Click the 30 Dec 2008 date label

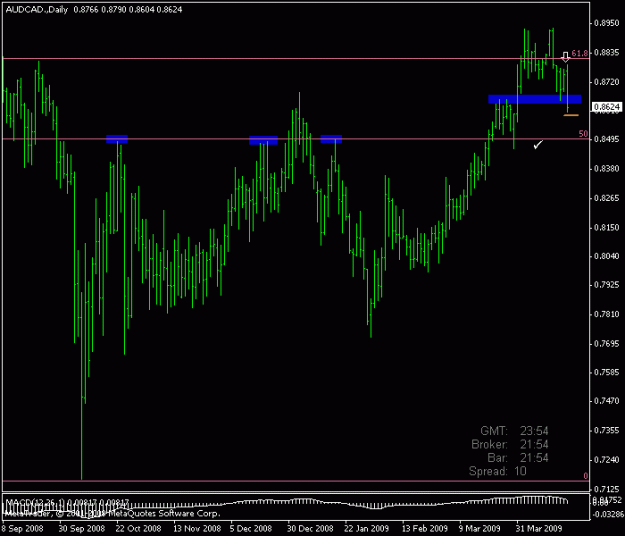[310, 528]
